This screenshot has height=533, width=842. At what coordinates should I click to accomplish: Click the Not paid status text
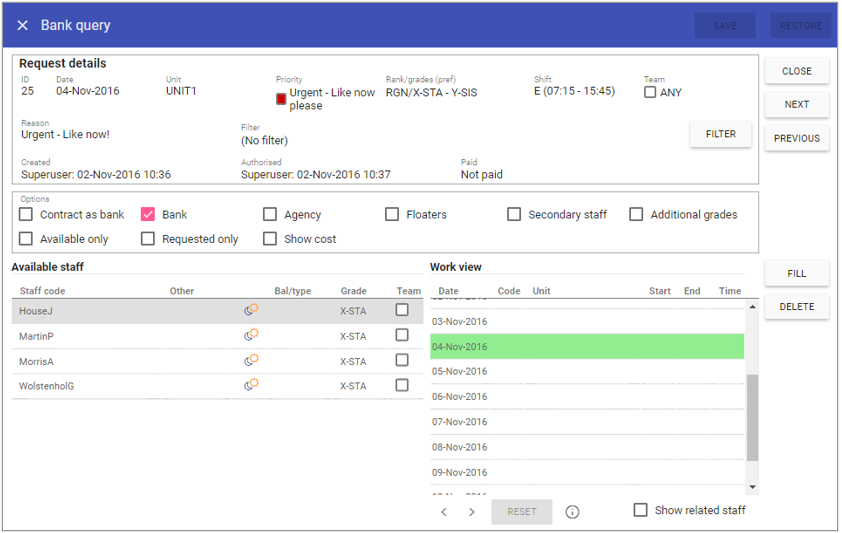point(482,174)
